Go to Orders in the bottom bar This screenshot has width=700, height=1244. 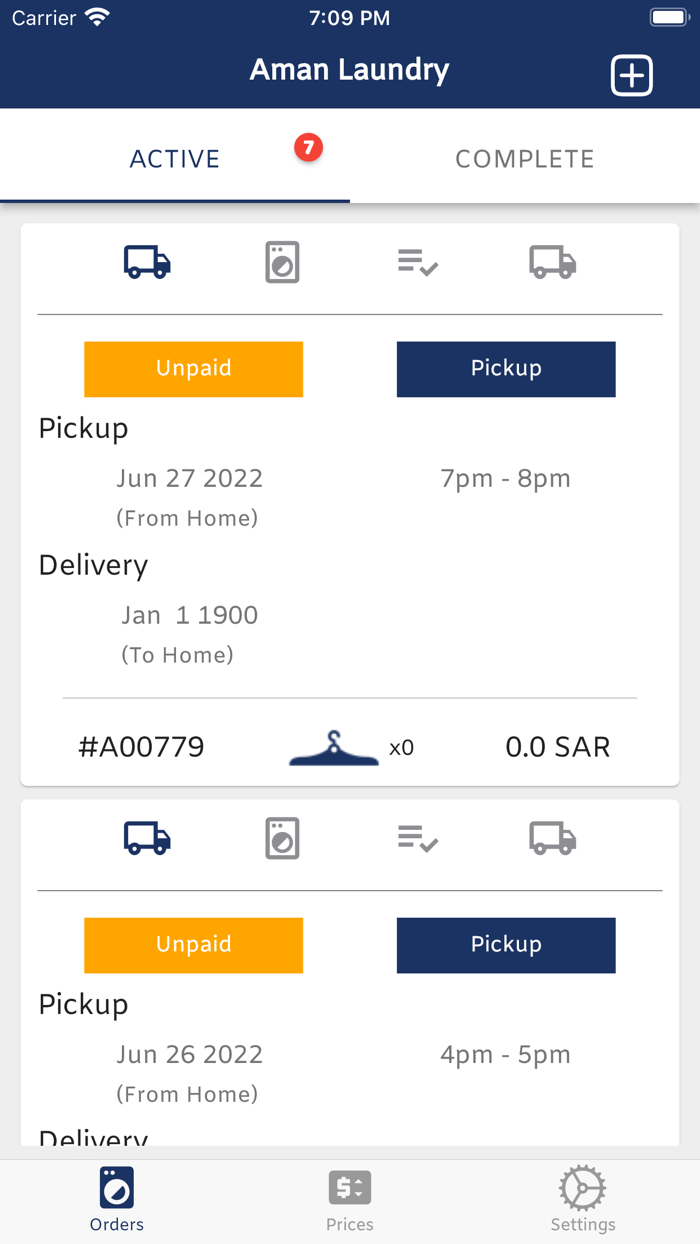(117, 1200)
